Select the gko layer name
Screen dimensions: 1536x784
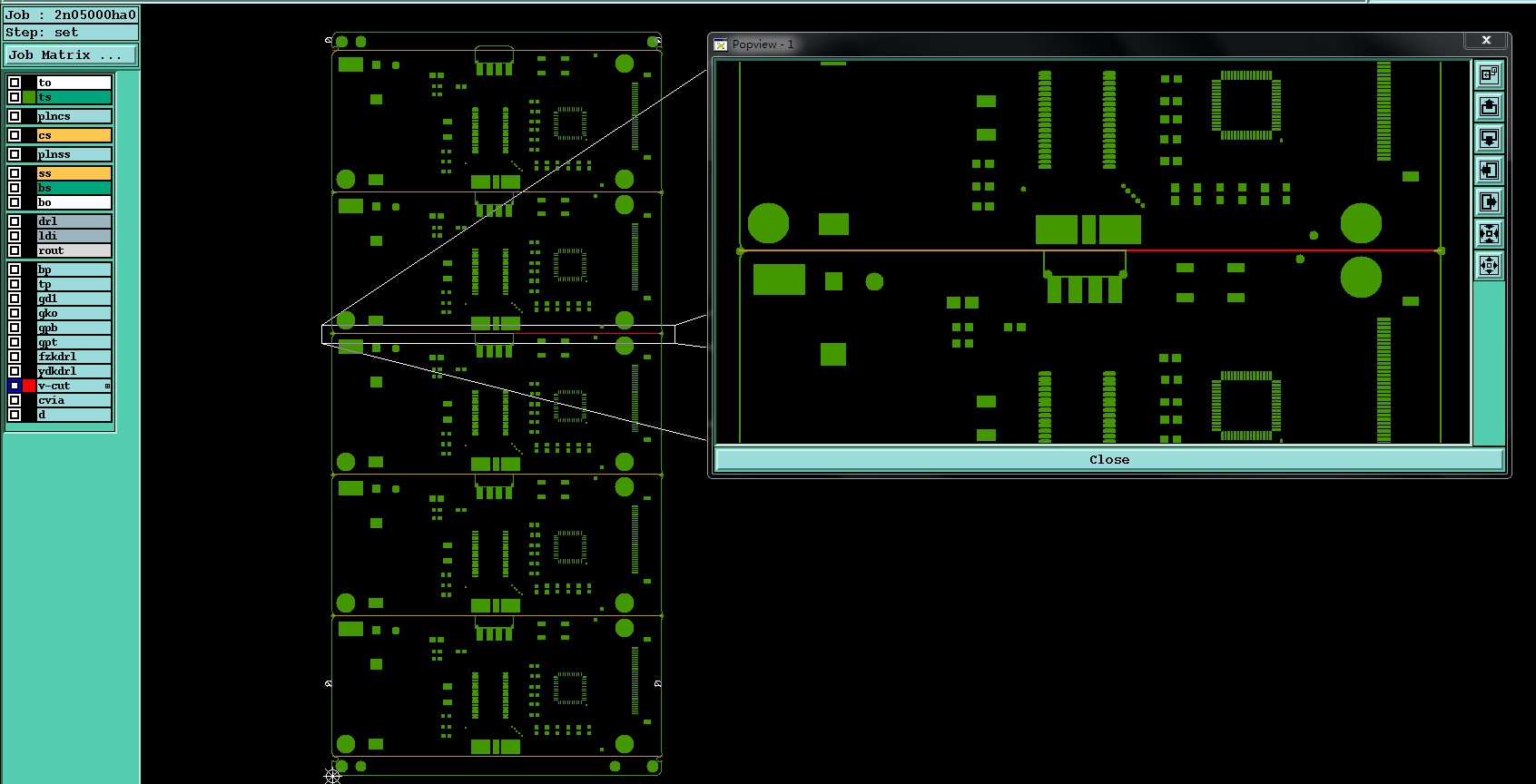click(x=74, y=313)
